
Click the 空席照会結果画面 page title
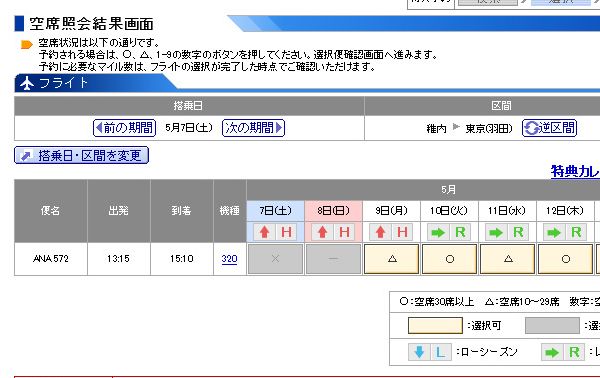[x=91, y=24]
